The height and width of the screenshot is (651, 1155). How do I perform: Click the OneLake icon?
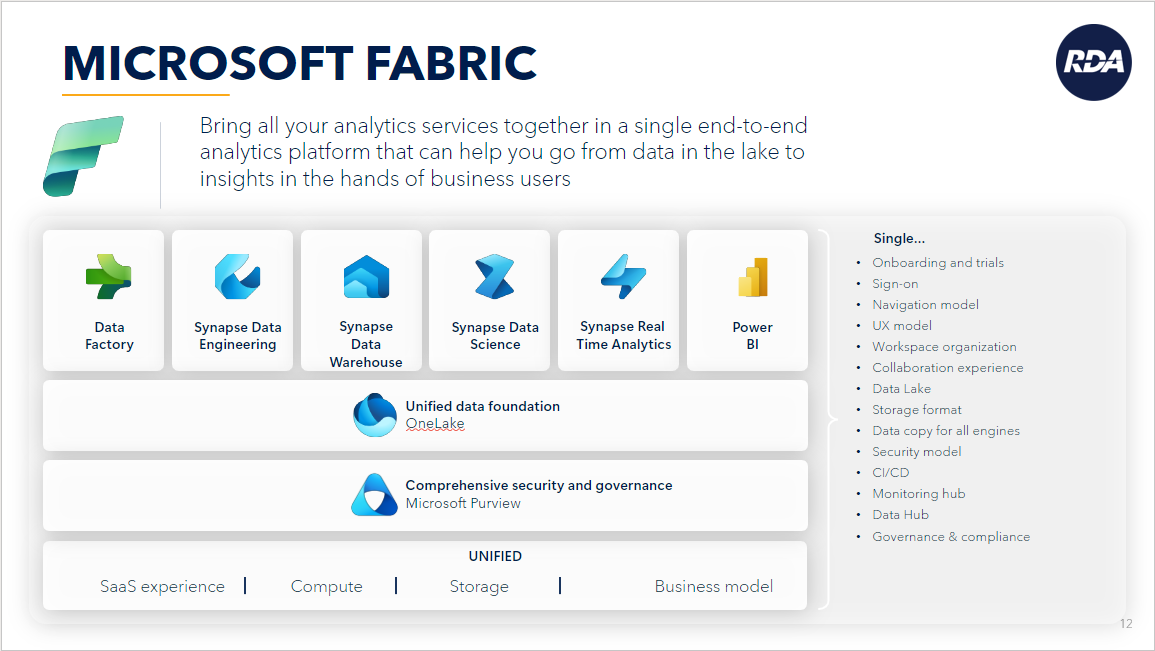(374, 414)
